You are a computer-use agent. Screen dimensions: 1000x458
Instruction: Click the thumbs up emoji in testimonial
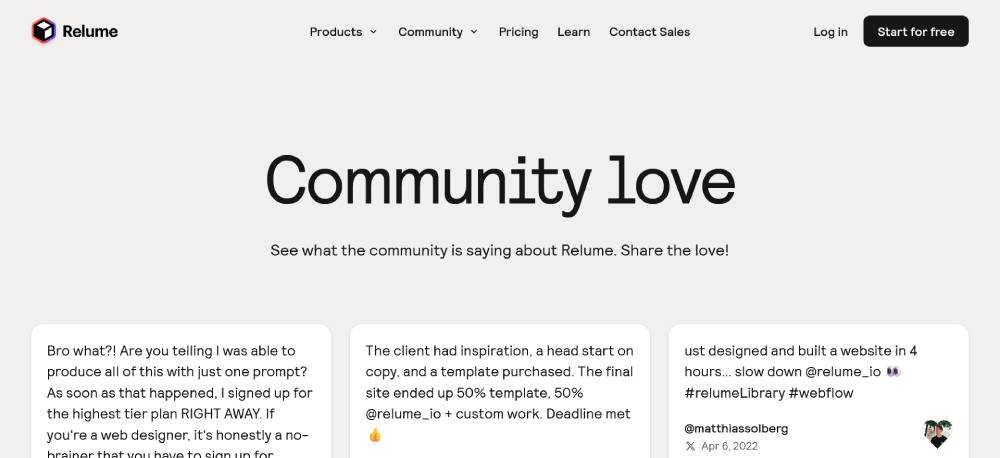coord(374,435)
